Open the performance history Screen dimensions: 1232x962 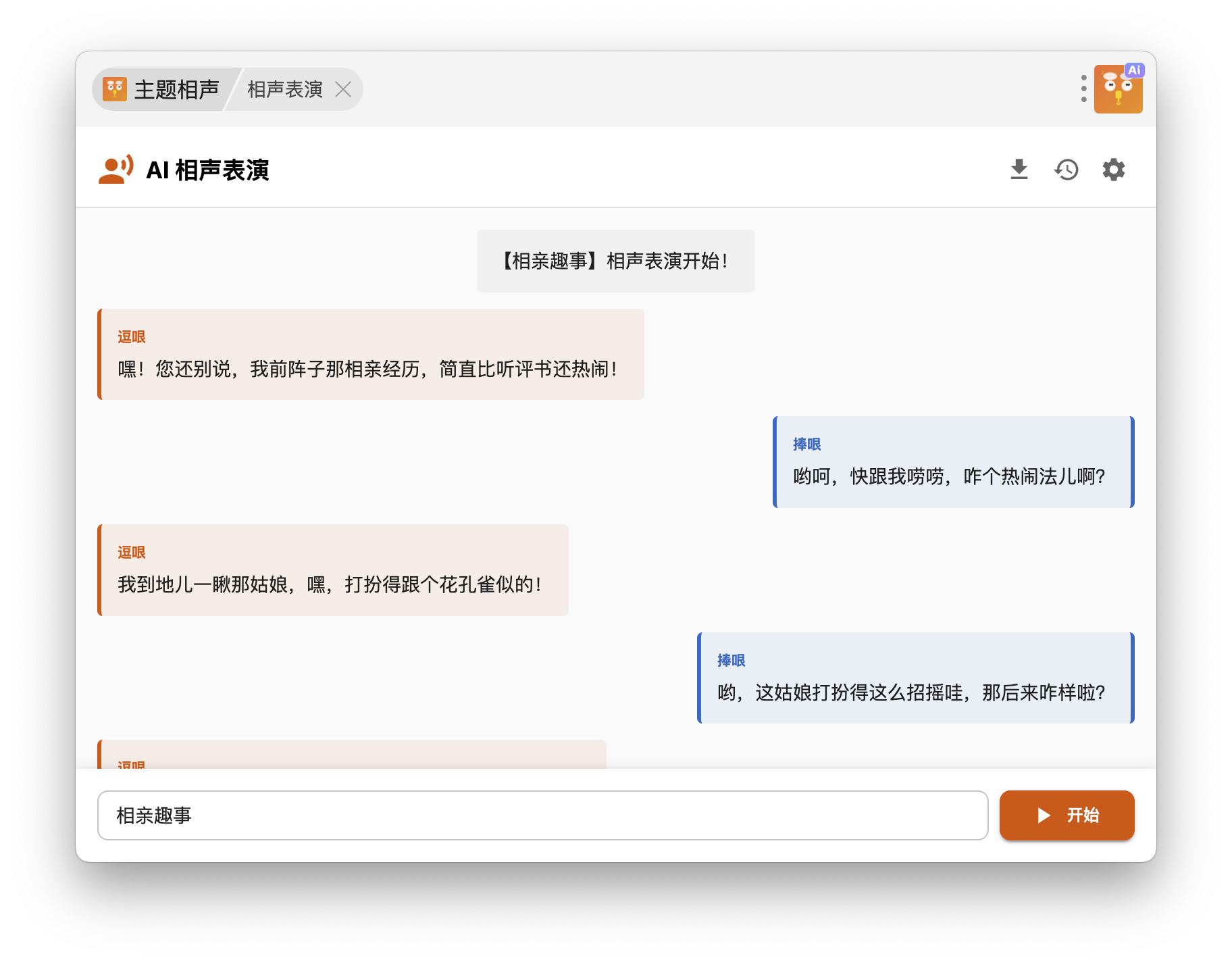click(x=1066, y=170)
